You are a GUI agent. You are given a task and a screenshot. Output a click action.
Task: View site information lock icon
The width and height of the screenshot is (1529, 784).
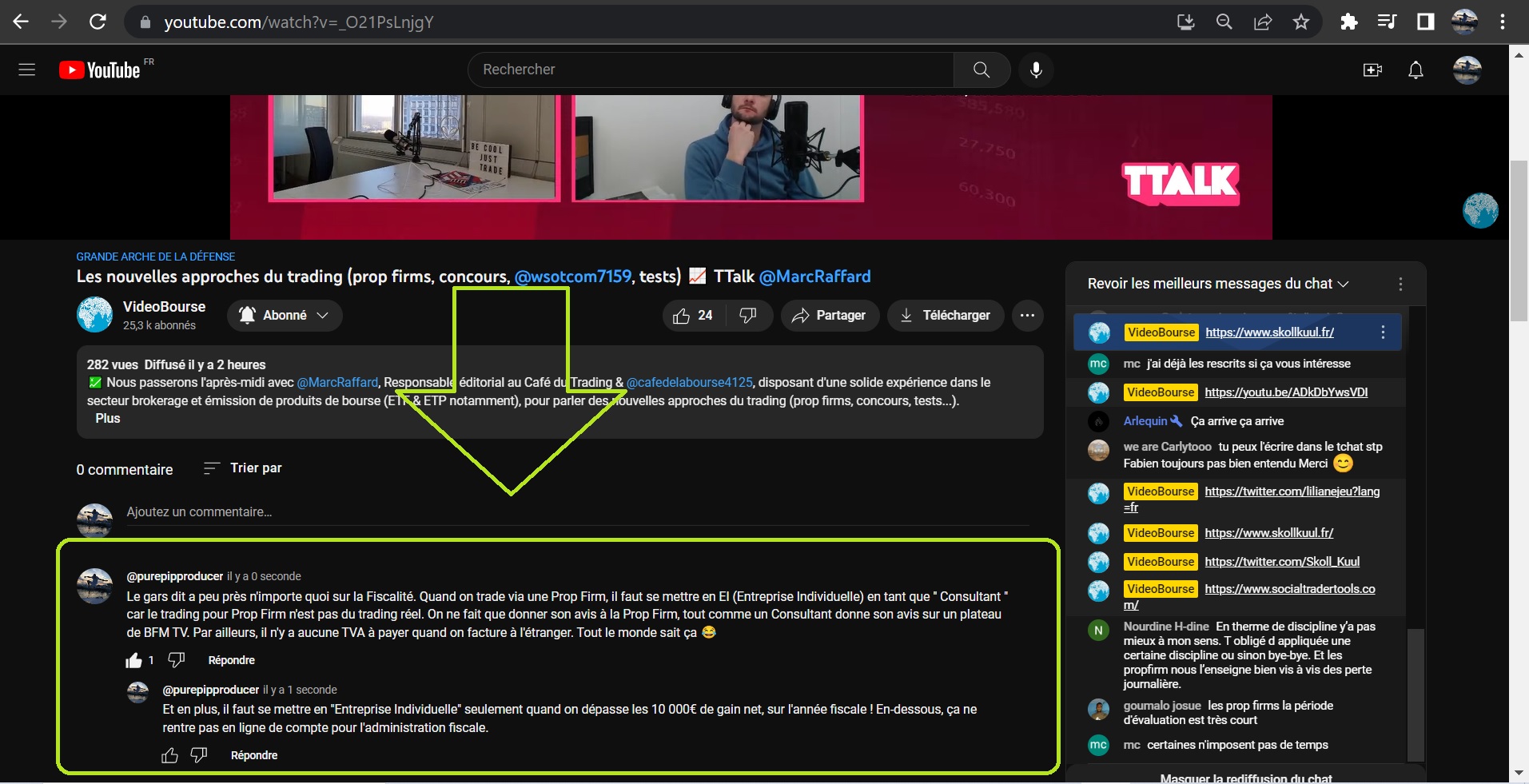[x=145, y=22]
